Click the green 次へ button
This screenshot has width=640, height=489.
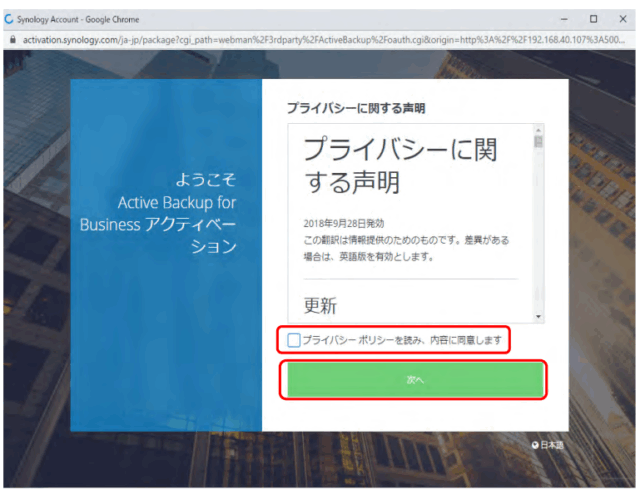[416, 380]
